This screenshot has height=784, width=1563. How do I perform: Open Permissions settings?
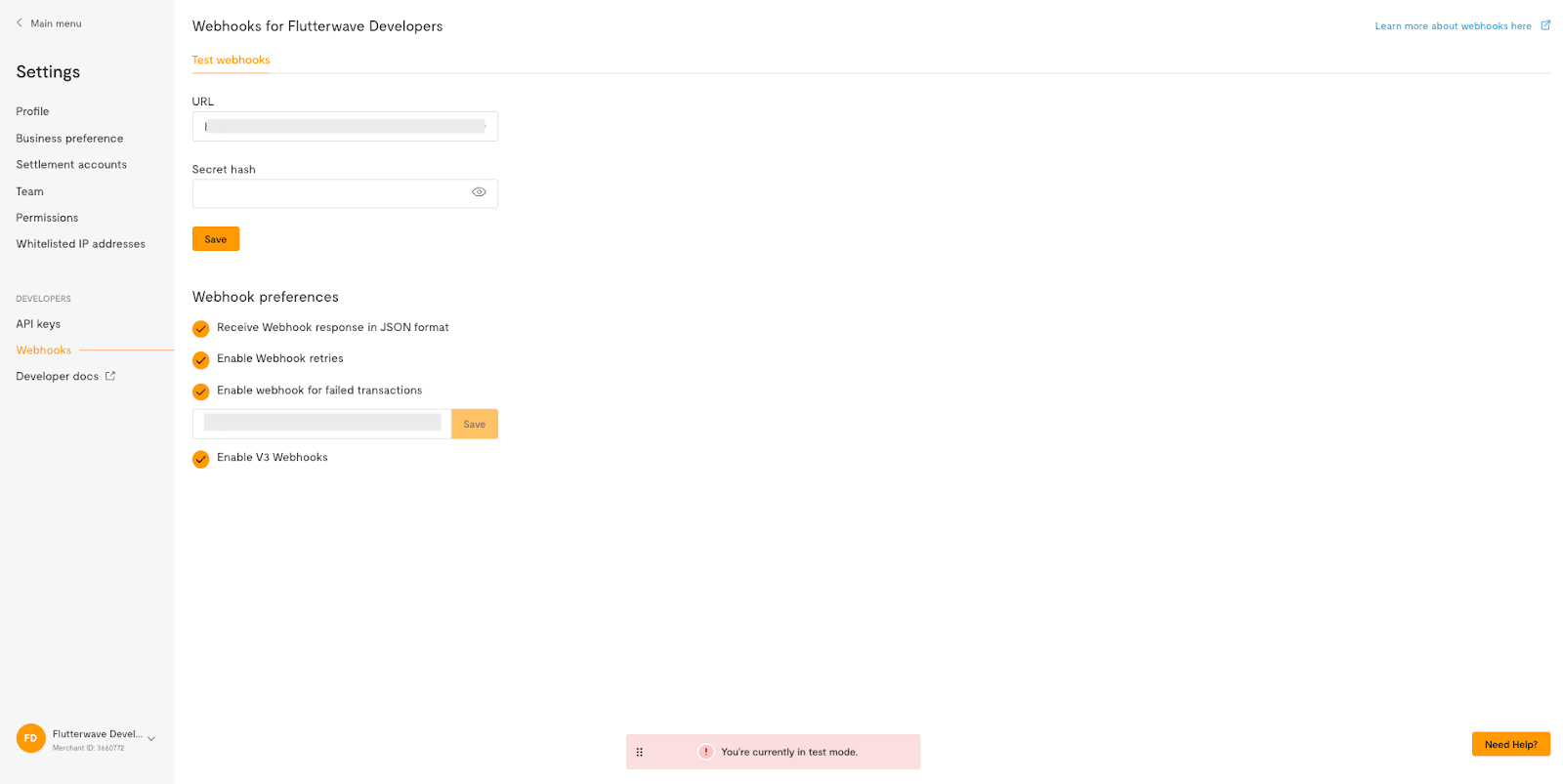(47, 218)
